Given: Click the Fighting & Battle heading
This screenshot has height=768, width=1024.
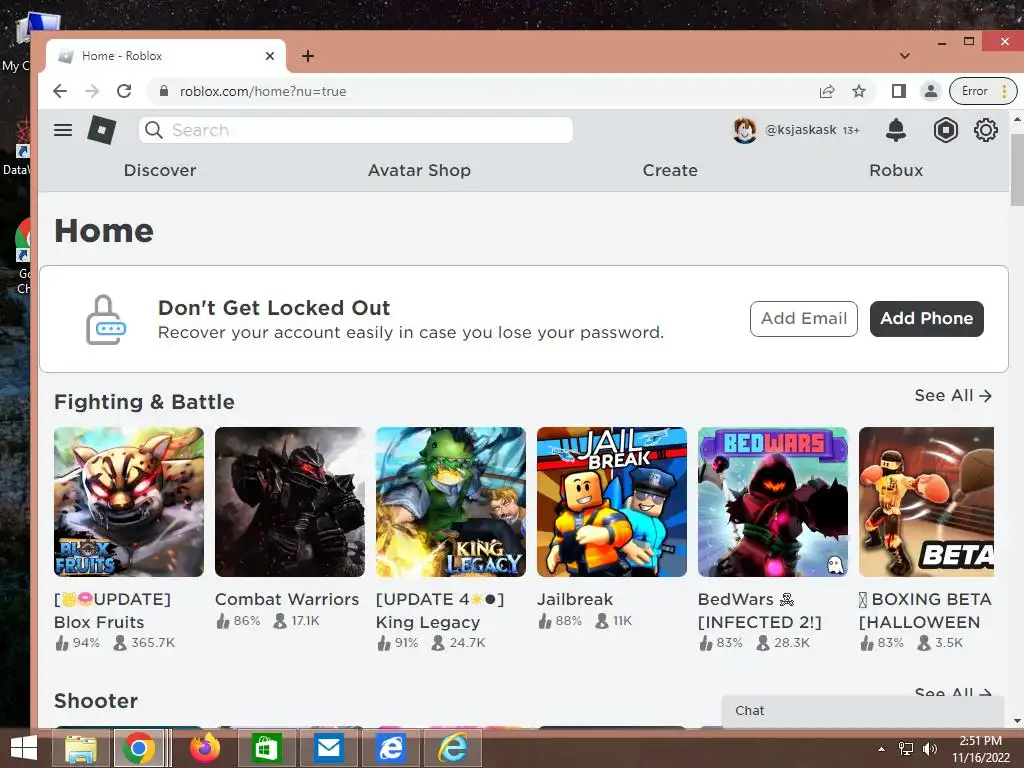Looking at the screenshot, I should [x=144, y=402].
